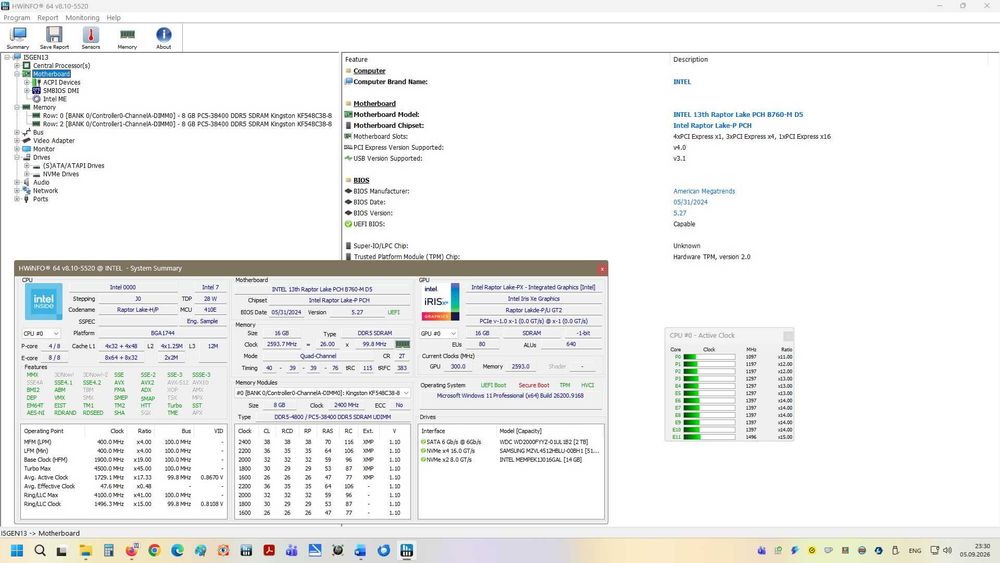1000x563 pixels.
Task: Open Chrome from the taskbar
Action: tap(154, 551)
